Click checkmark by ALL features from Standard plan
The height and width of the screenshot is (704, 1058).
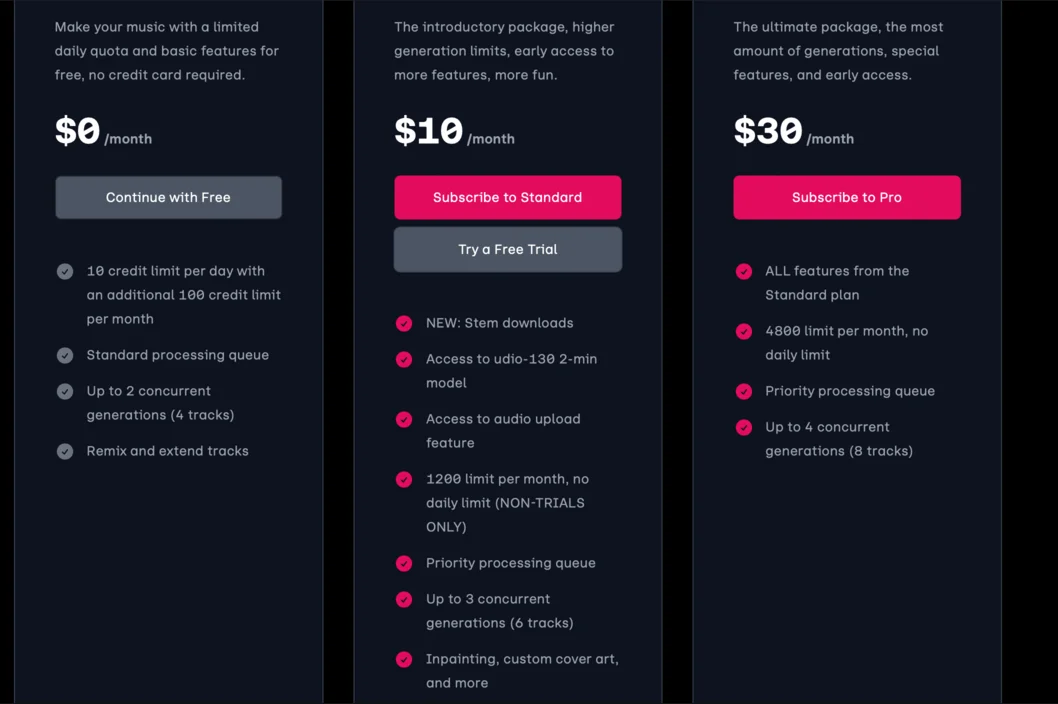tap(744, 271)
